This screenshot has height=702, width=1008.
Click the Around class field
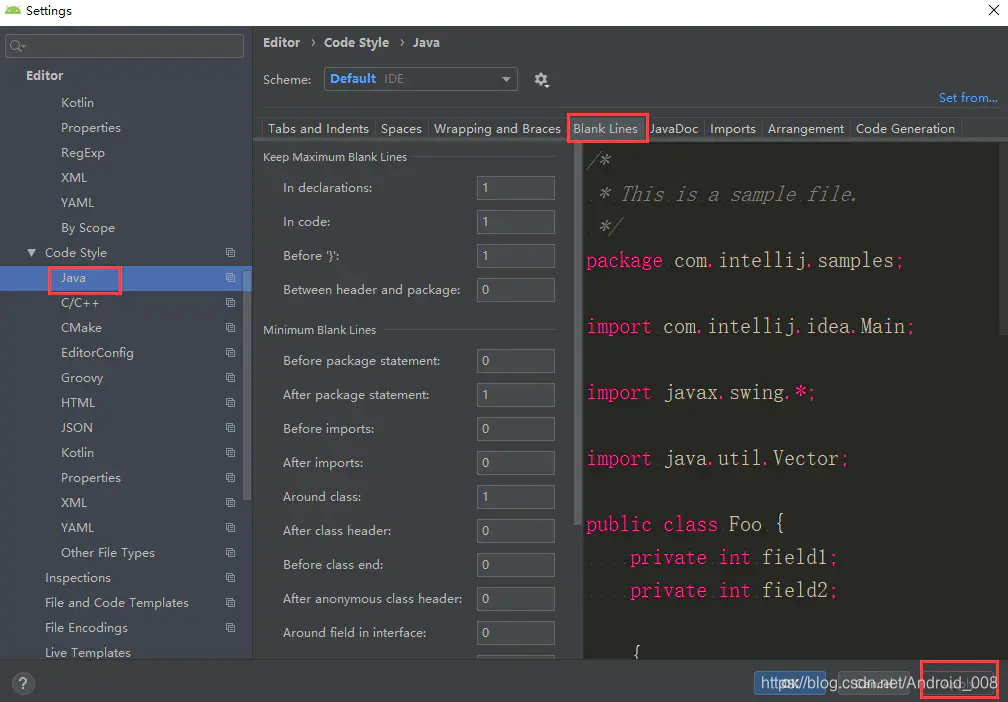516,497
